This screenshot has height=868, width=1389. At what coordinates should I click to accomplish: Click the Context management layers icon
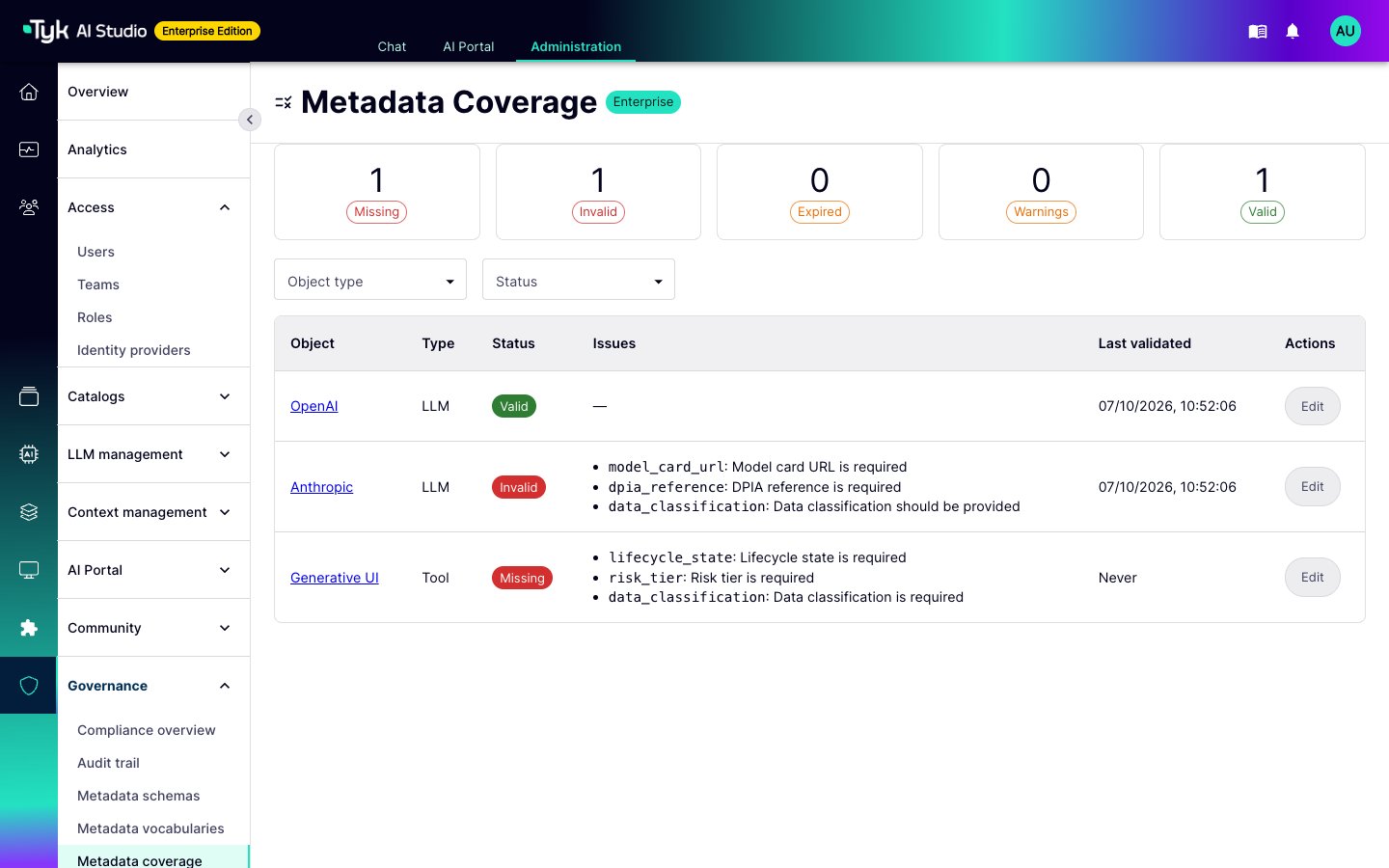(x=29, y=512)
